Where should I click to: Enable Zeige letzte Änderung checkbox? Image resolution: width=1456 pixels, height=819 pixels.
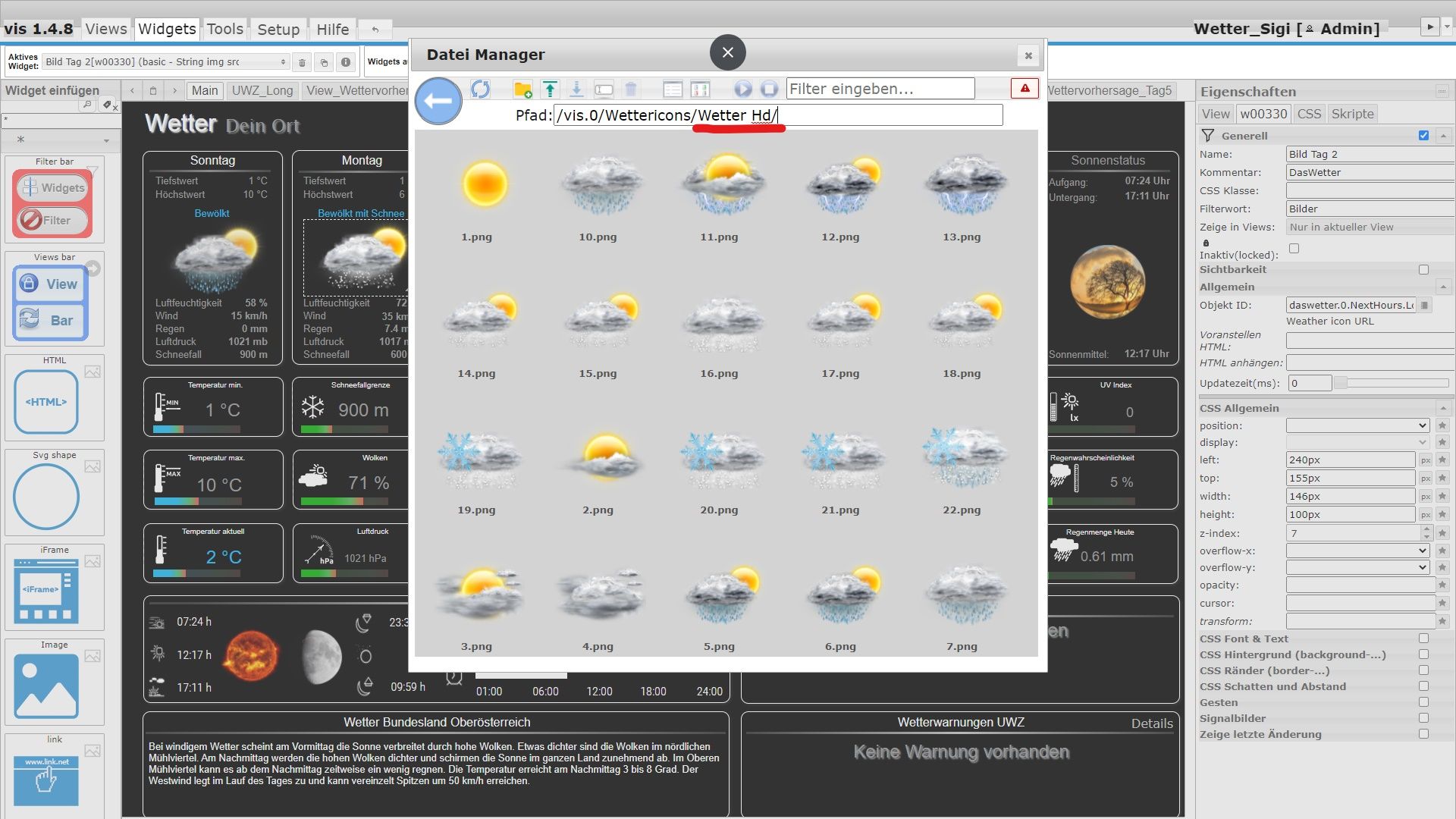pos(1423,734)
